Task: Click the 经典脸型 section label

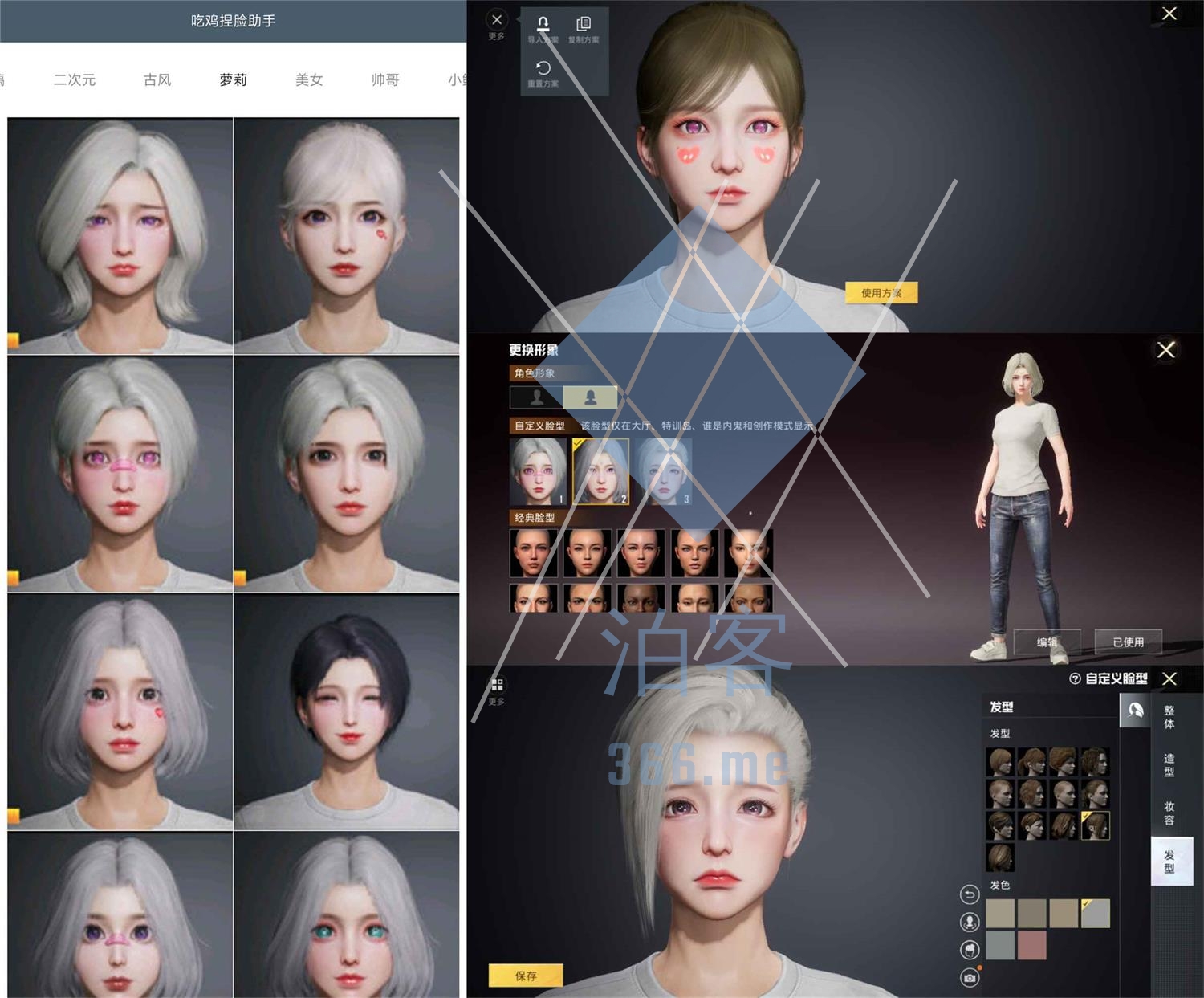Action: pos(535,518)
